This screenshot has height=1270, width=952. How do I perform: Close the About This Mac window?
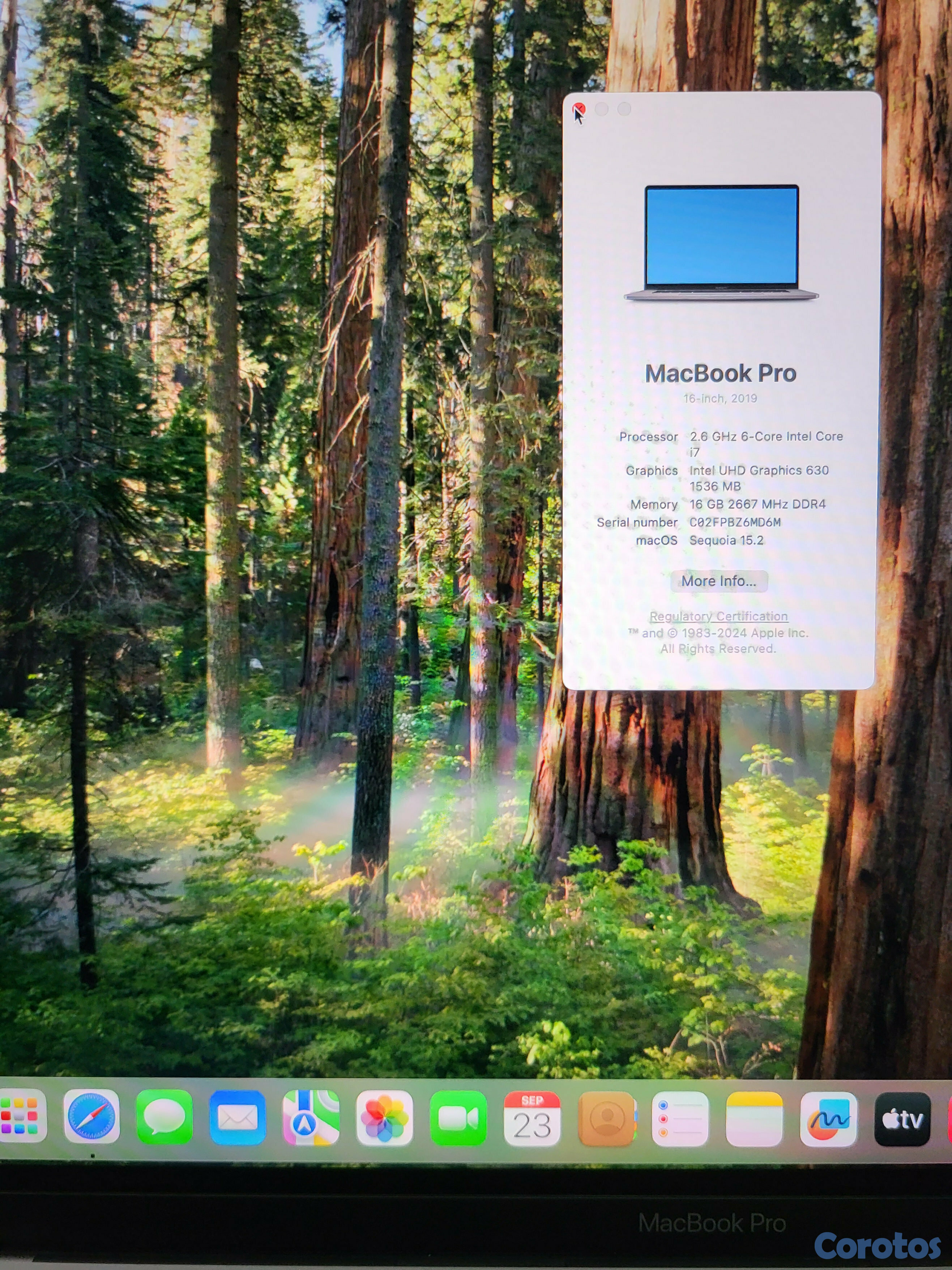[x=579, y=109]
